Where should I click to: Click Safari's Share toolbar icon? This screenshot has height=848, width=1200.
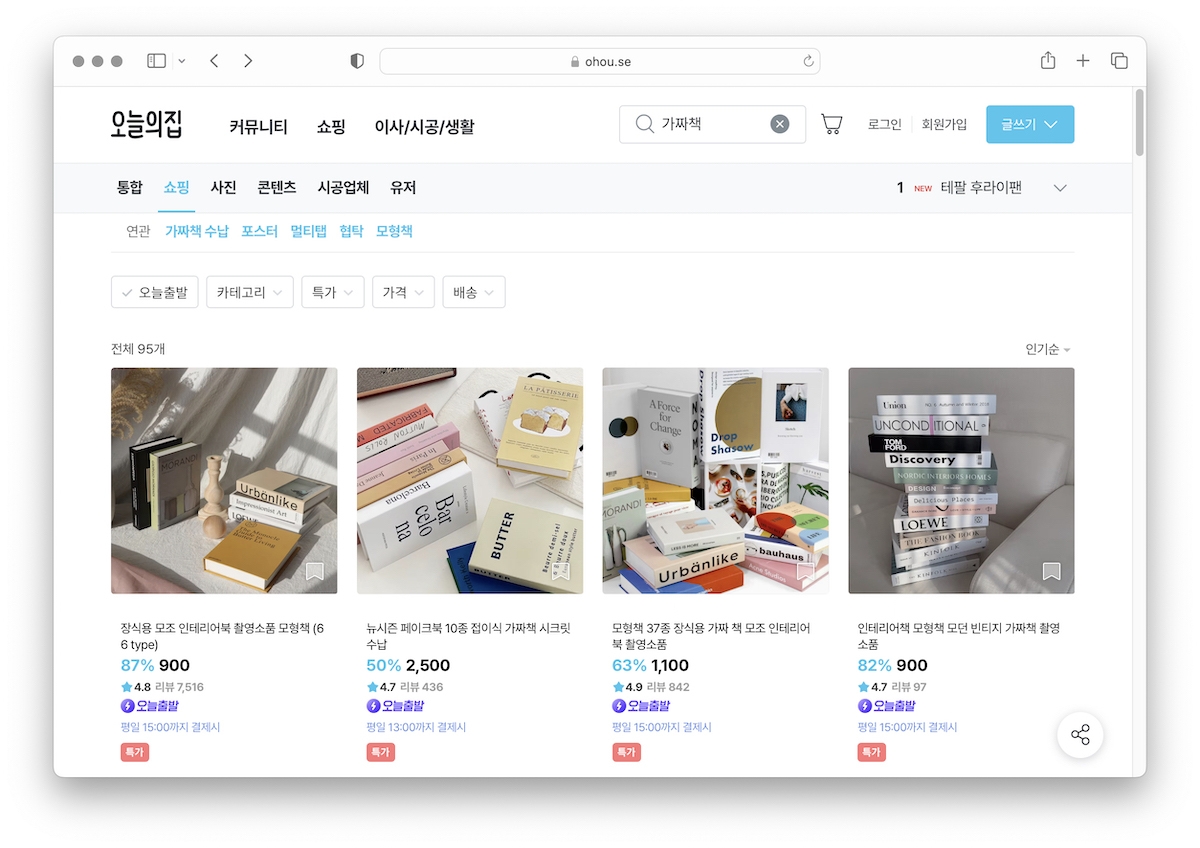click(1048, 61)
